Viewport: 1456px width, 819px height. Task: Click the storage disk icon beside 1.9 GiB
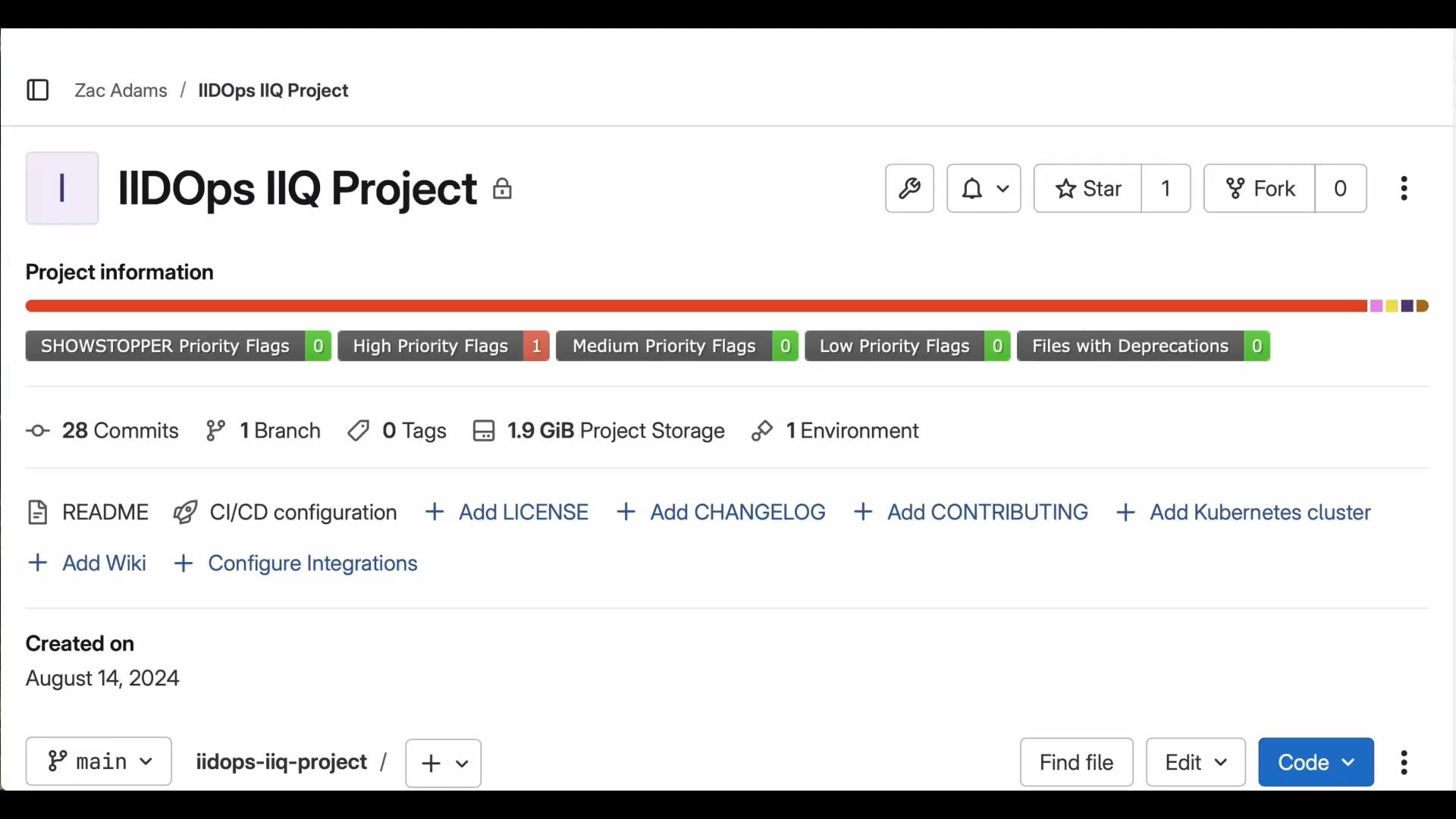click(484, 430)
